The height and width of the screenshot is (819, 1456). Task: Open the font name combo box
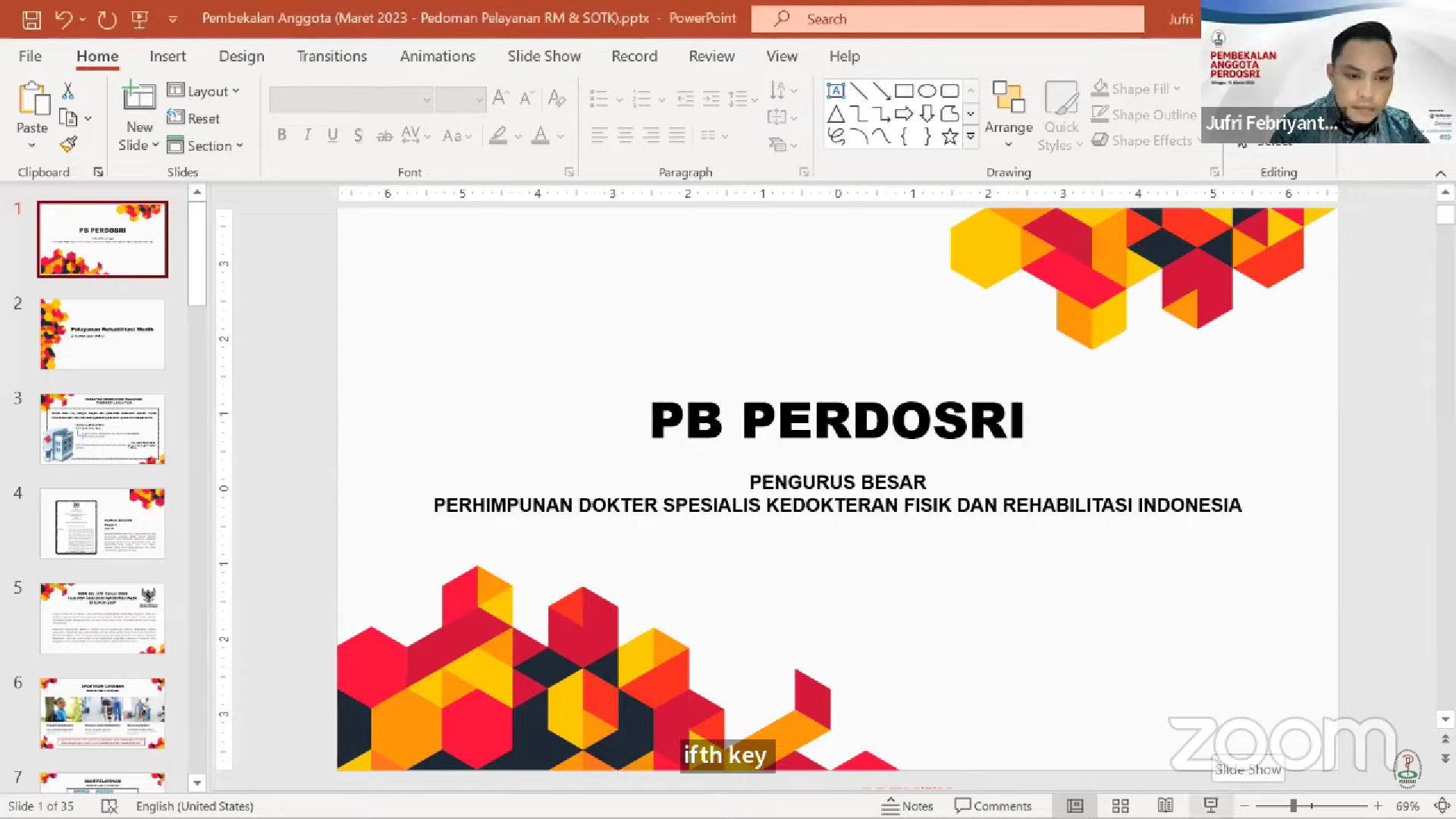(351, 99)
